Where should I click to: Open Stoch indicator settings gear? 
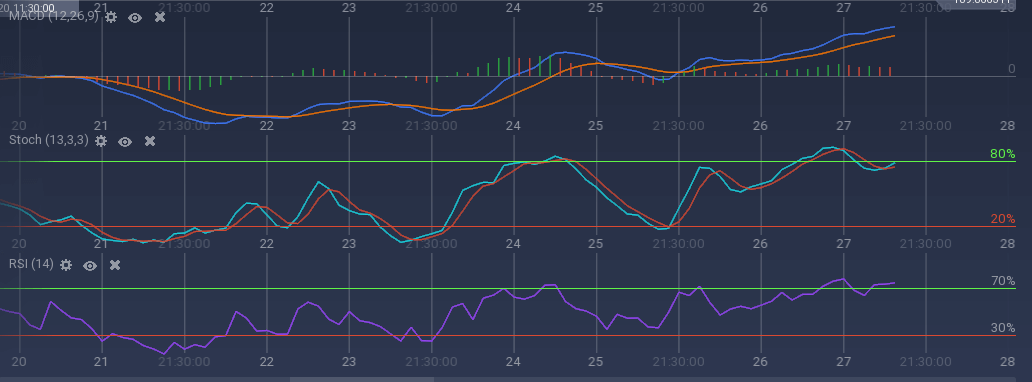(x=101, y=141)
